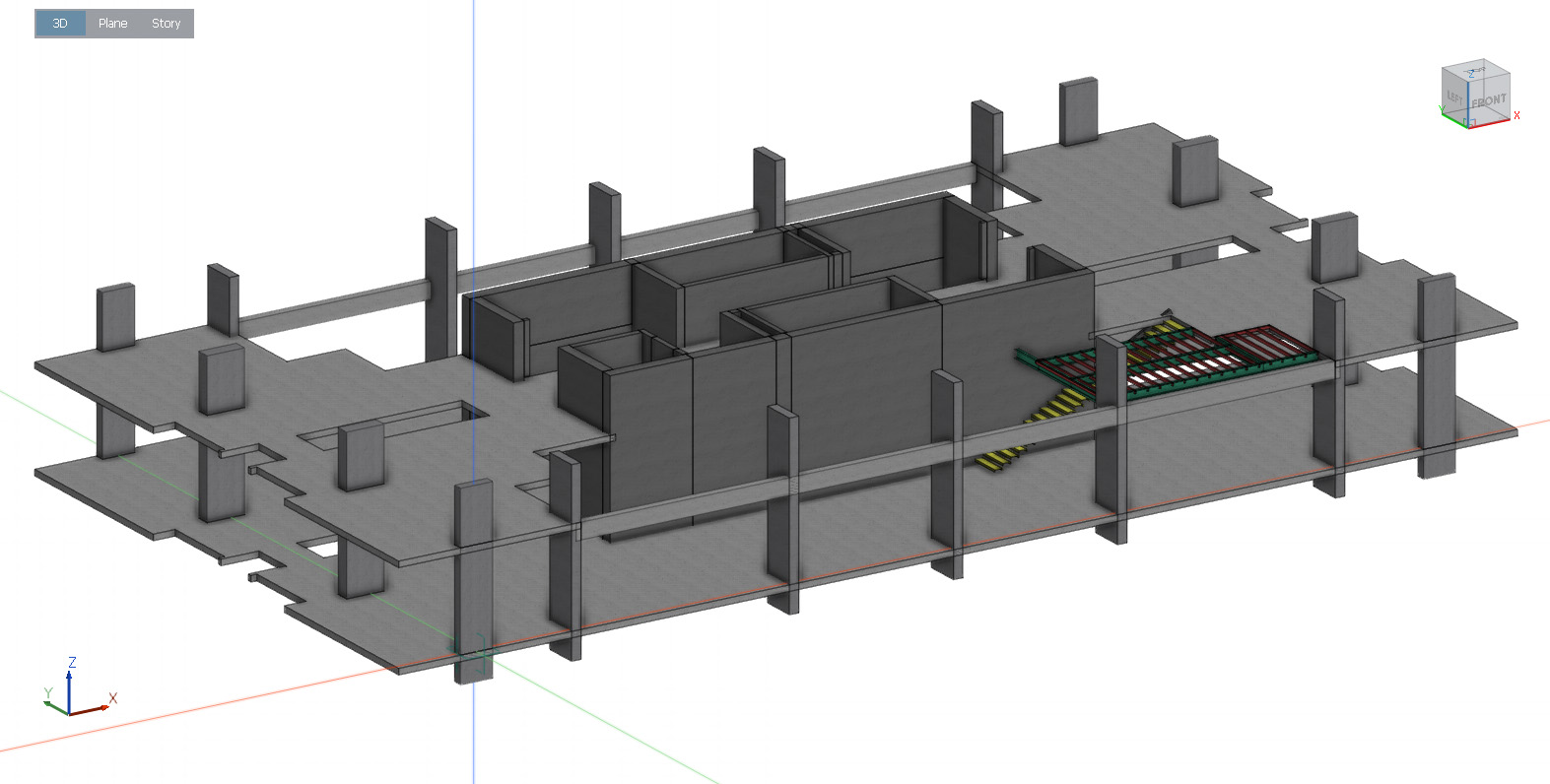Open the Plane view tab

point(112,24)
